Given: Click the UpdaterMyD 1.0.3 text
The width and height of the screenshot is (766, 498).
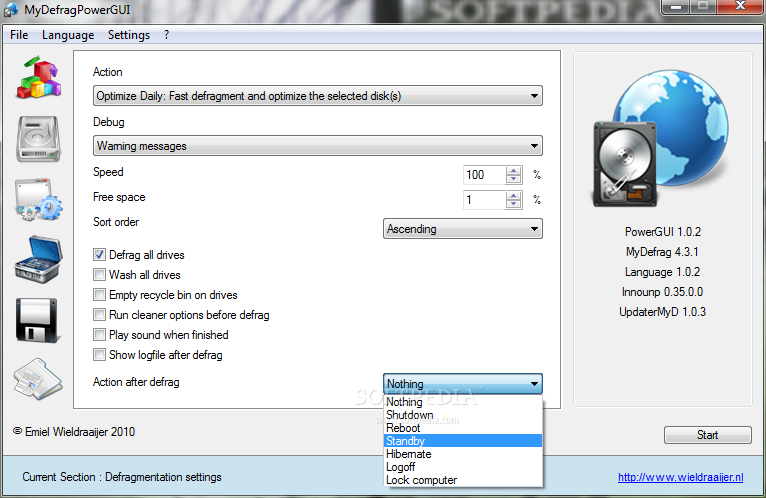Looking at the screenshot, I should (662, 312).
